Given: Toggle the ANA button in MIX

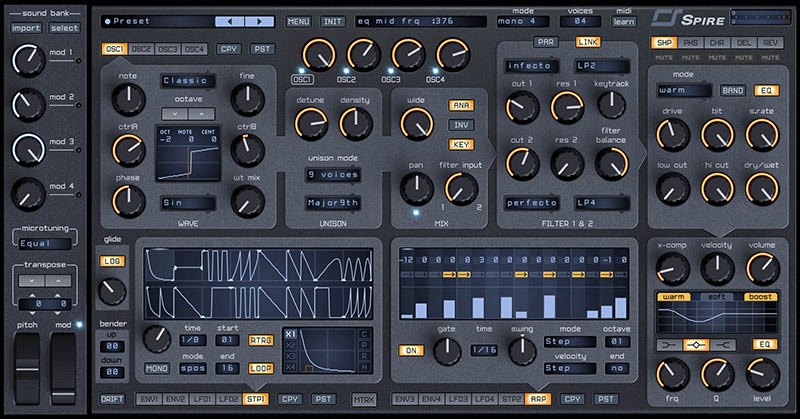Looking at the screenshot, I should [461, 105].
